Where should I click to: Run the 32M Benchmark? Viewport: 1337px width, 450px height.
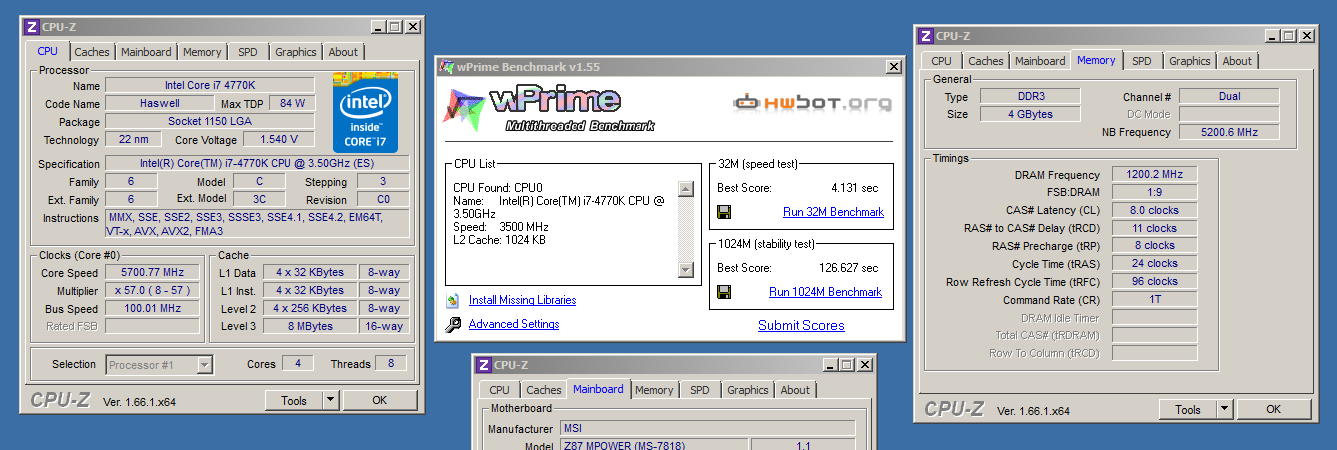tap(833, 212)
